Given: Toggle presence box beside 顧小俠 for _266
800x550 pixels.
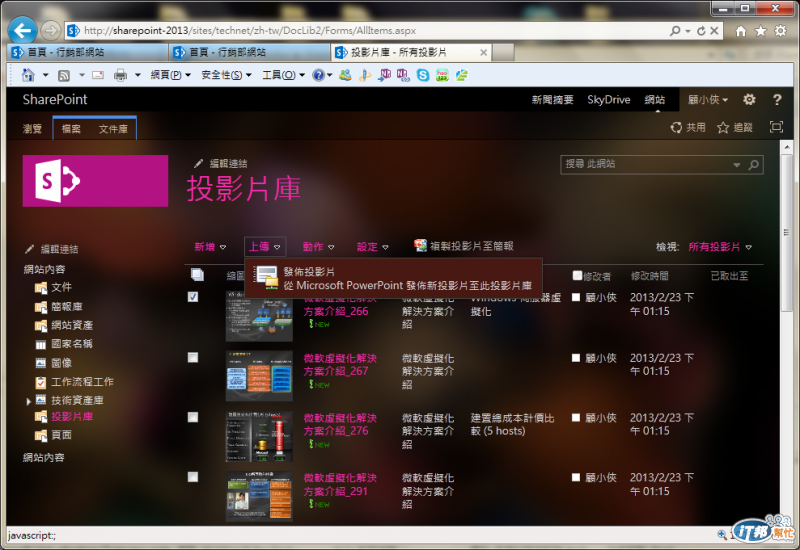Looking at the screenshot, I should tap(576, 297).
